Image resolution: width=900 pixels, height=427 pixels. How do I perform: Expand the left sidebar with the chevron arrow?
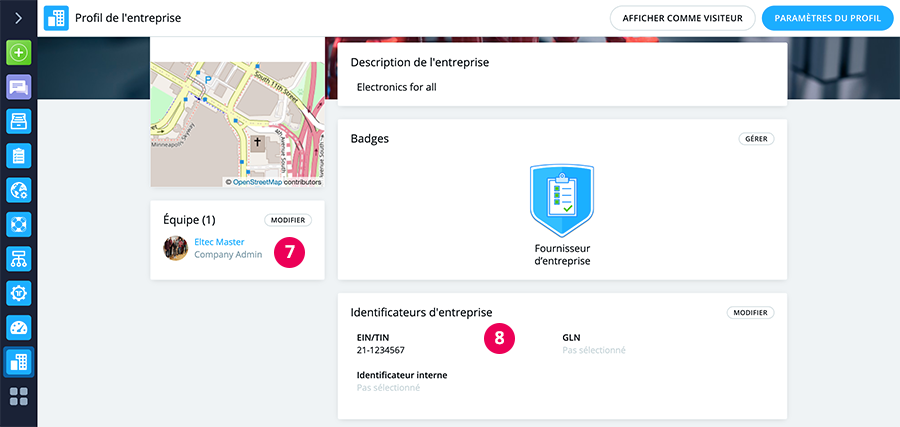tap(18, 18)
